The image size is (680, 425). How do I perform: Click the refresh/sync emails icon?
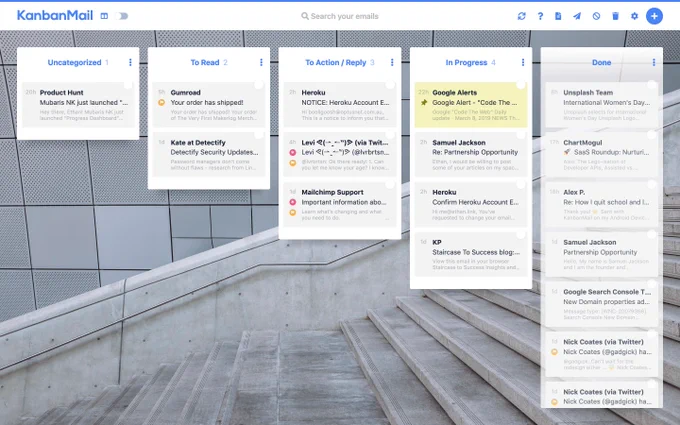(521, 16)
